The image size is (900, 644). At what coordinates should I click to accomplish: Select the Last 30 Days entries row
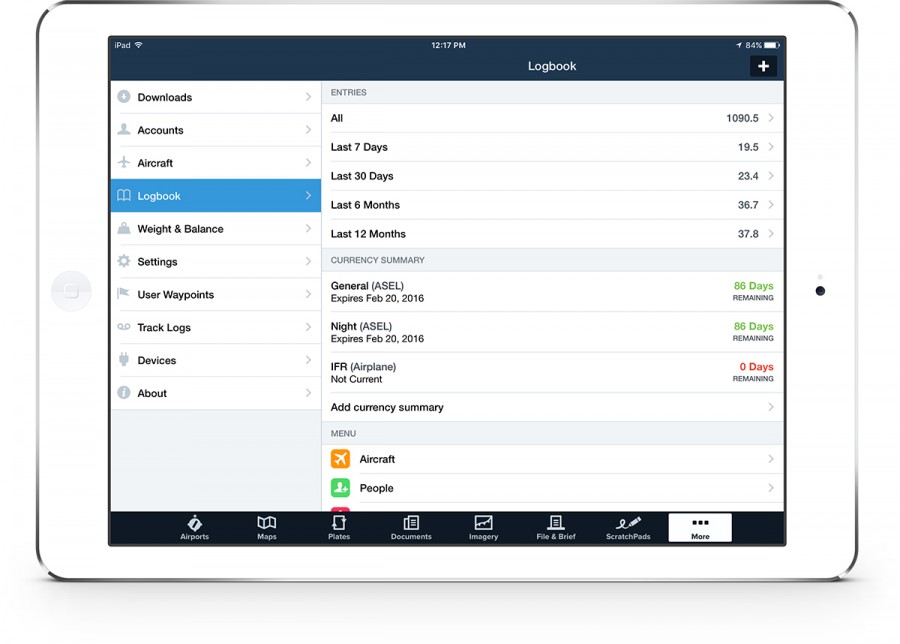(x=555, y=175)
